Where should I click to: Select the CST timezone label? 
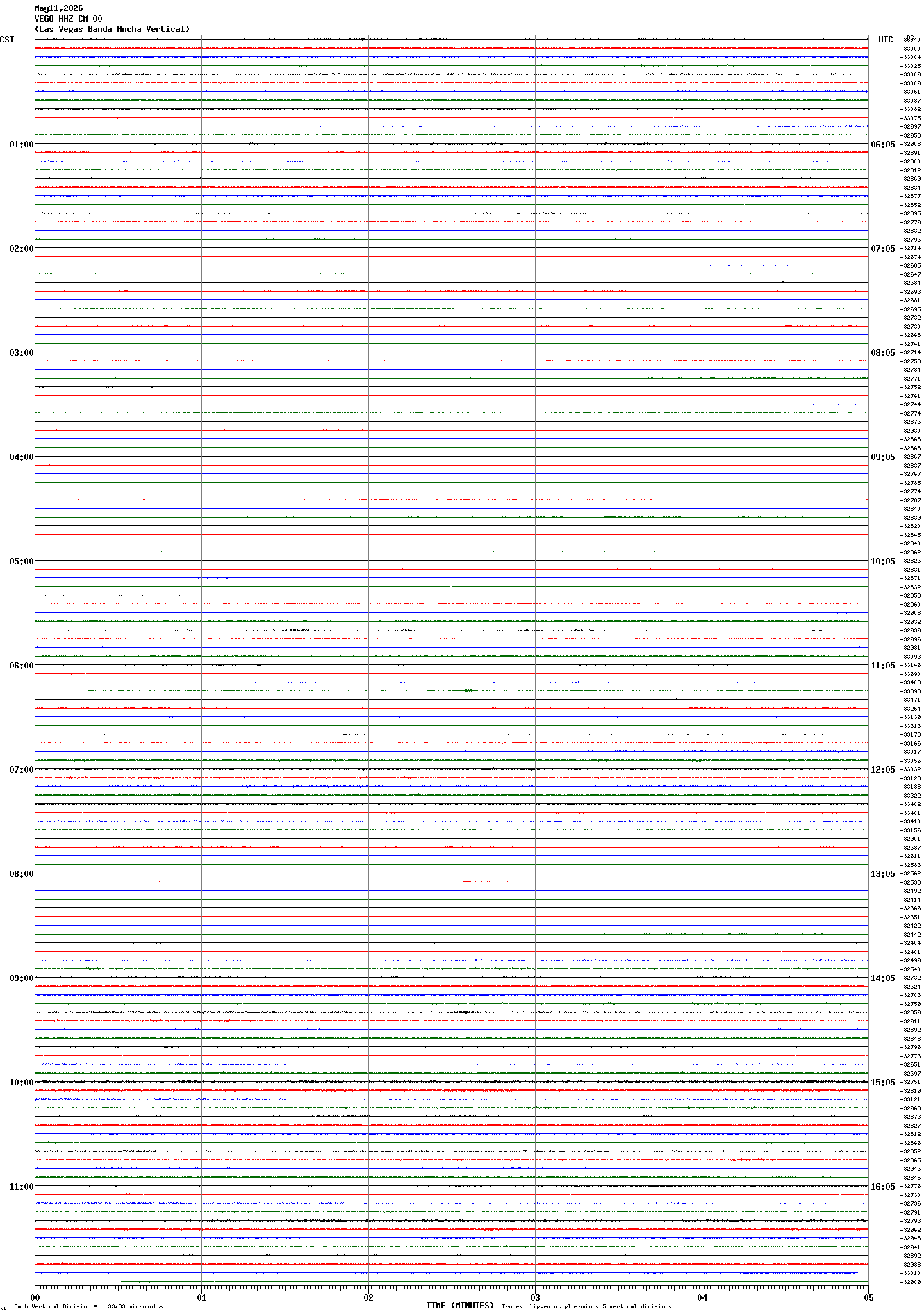(7, 40)
